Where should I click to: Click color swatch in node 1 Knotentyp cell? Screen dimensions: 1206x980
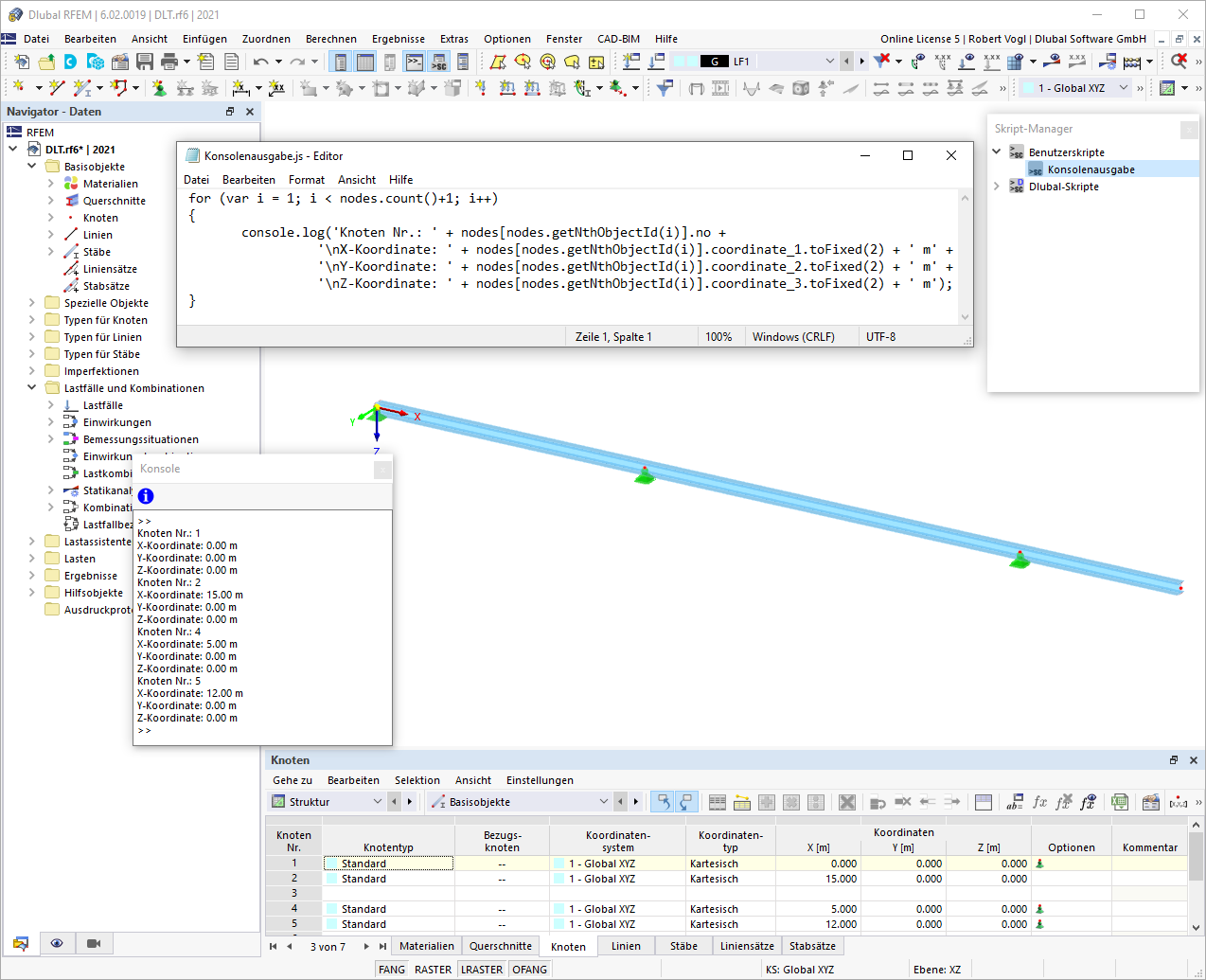coord(331,864)
